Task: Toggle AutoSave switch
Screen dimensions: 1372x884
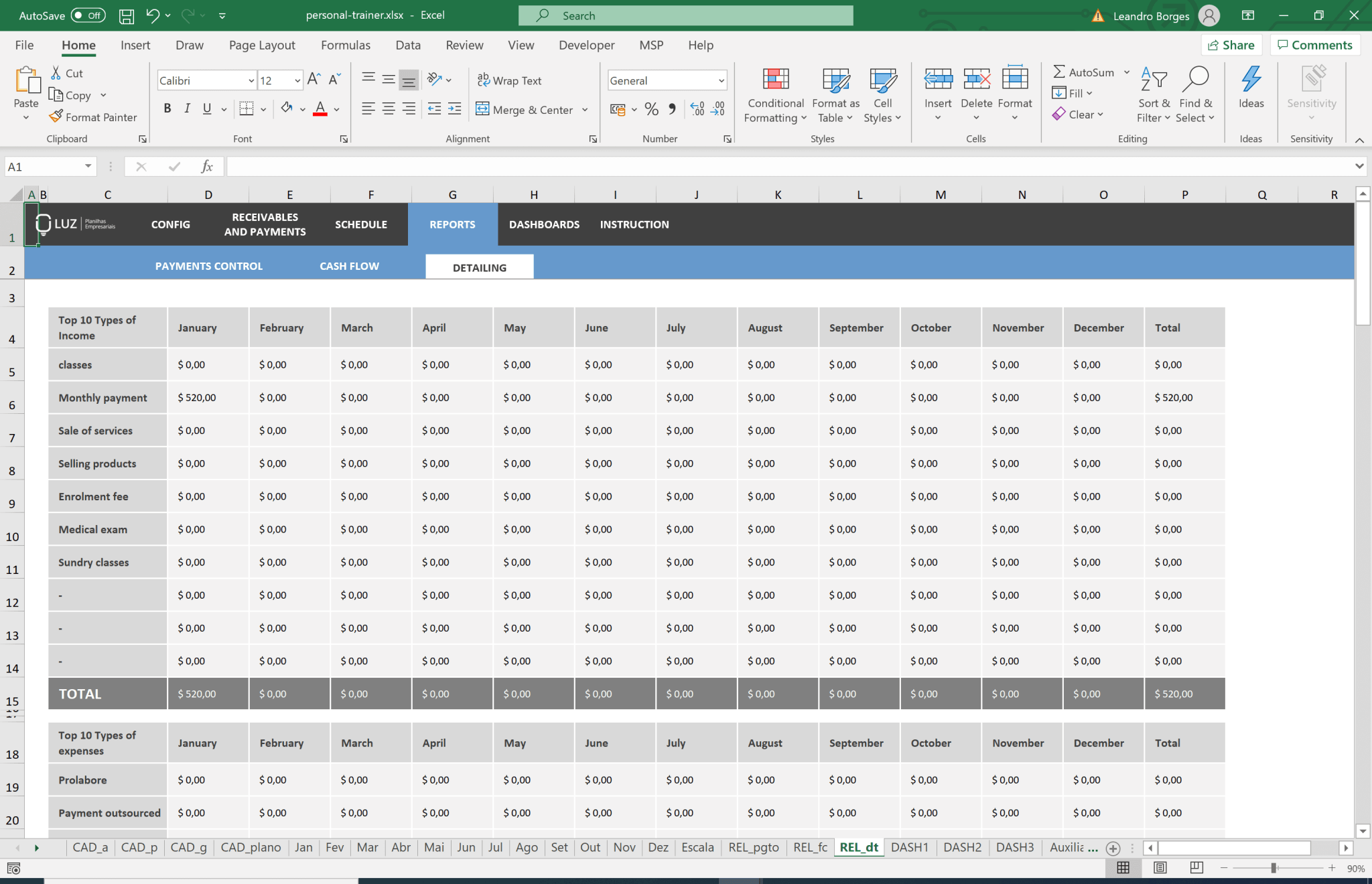Action: pos(88,15)
